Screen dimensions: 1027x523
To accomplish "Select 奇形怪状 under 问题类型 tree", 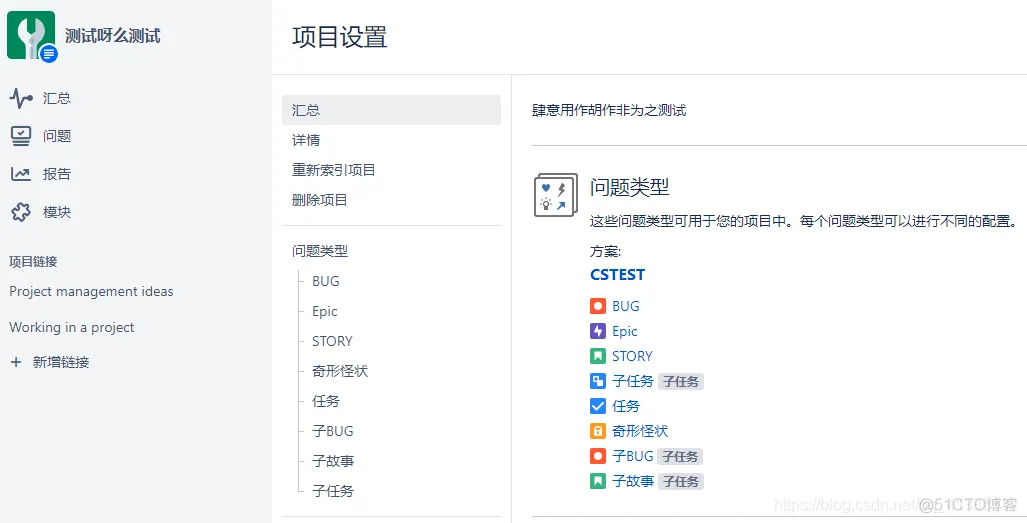I will click(340, 371).
